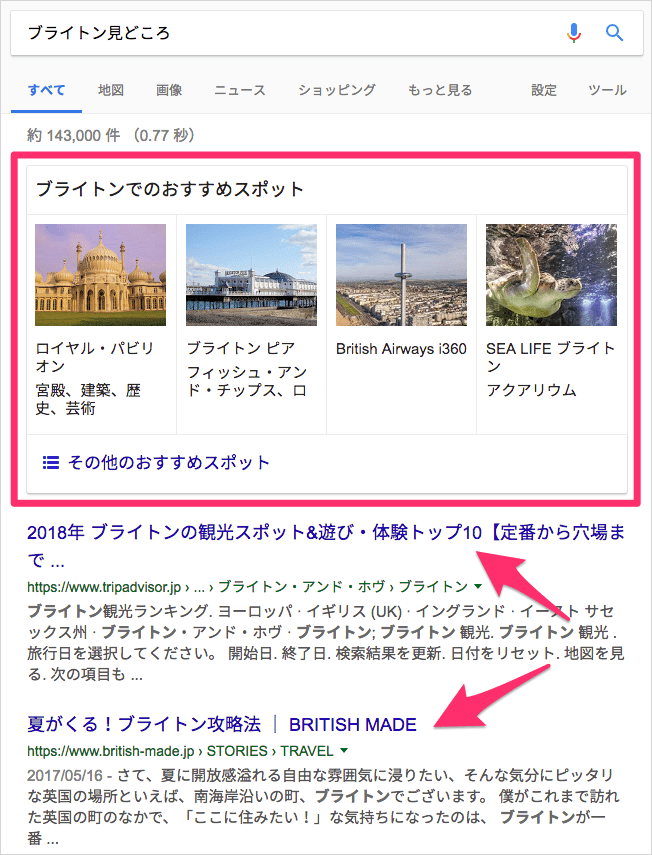Open その他のおすすめスポット link

pos(169,463)
